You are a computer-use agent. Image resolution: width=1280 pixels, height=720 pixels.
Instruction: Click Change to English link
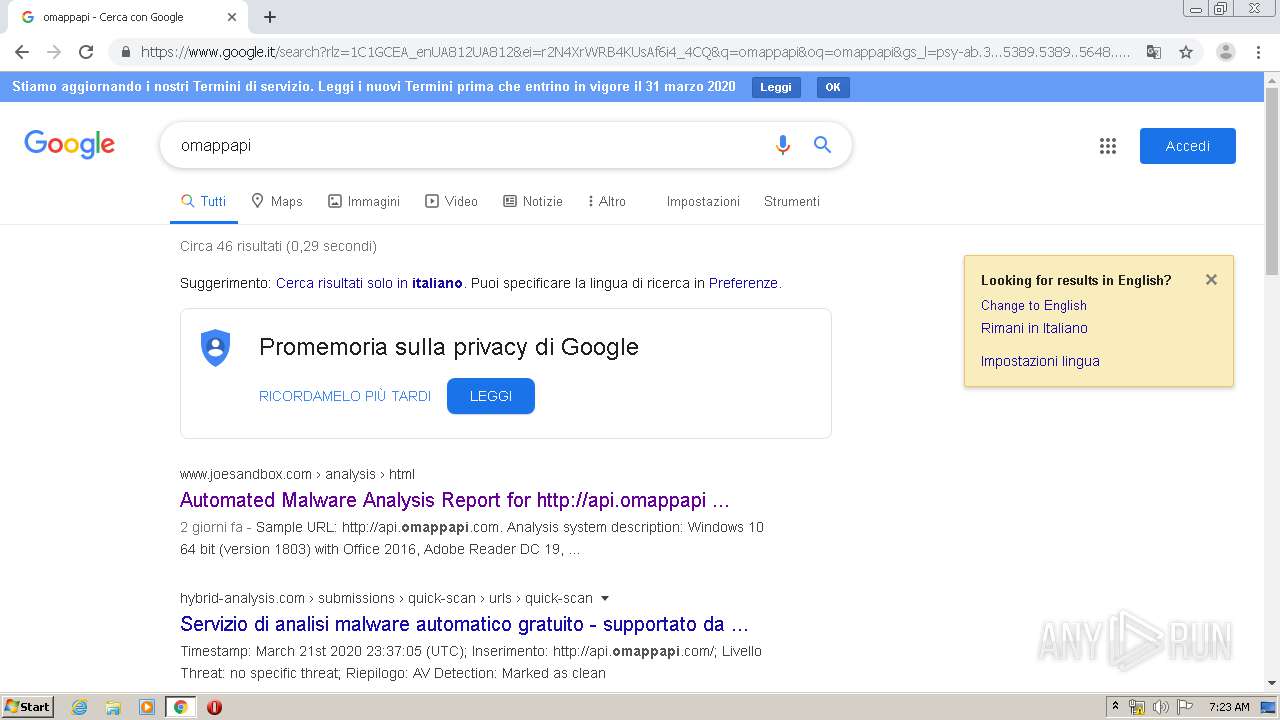pyautogui.click(x=1033, y=306)
